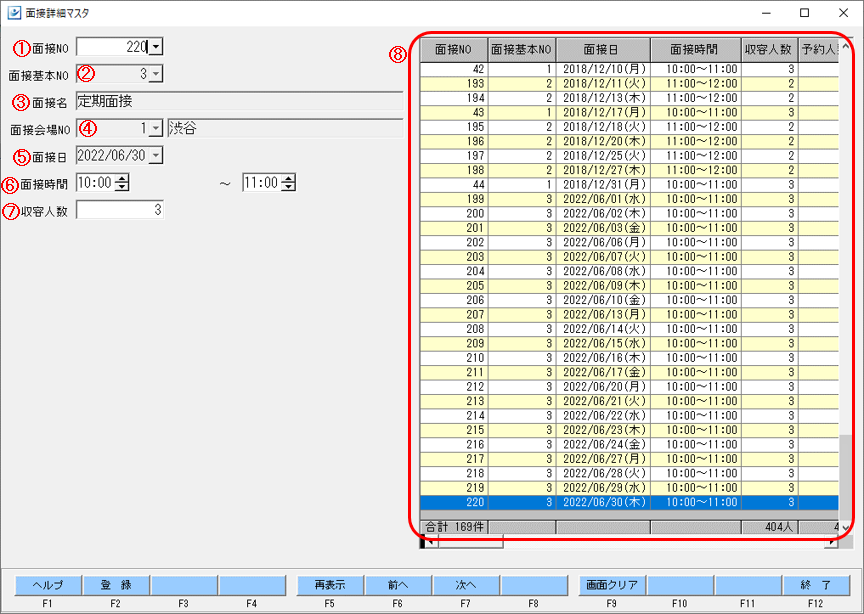Select row dated 2022/06/28(火)
The width and height of the screenshot is (864, 614).
[x=629, y=473]
